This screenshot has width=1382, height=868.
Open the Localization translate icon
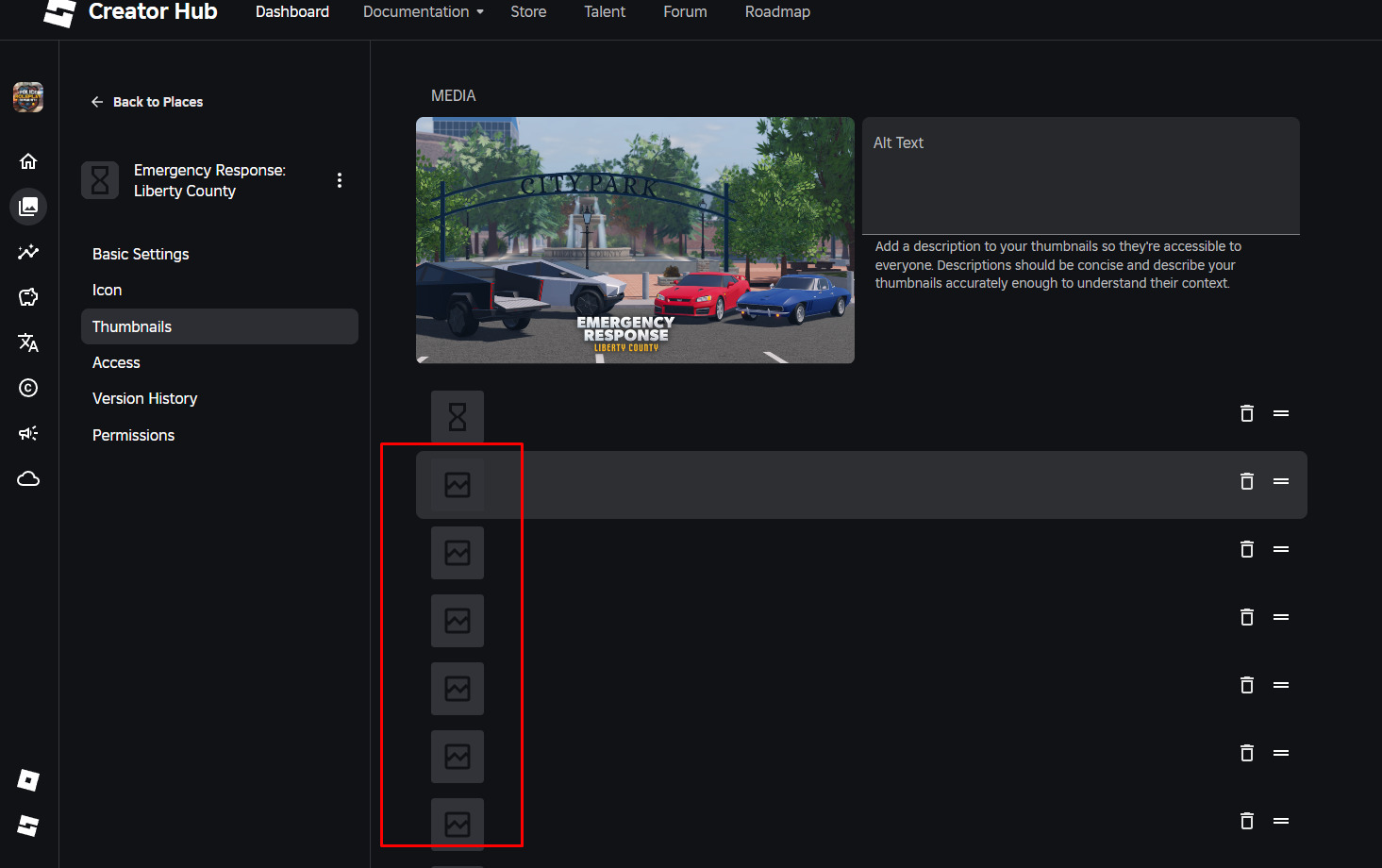(28, 342)
